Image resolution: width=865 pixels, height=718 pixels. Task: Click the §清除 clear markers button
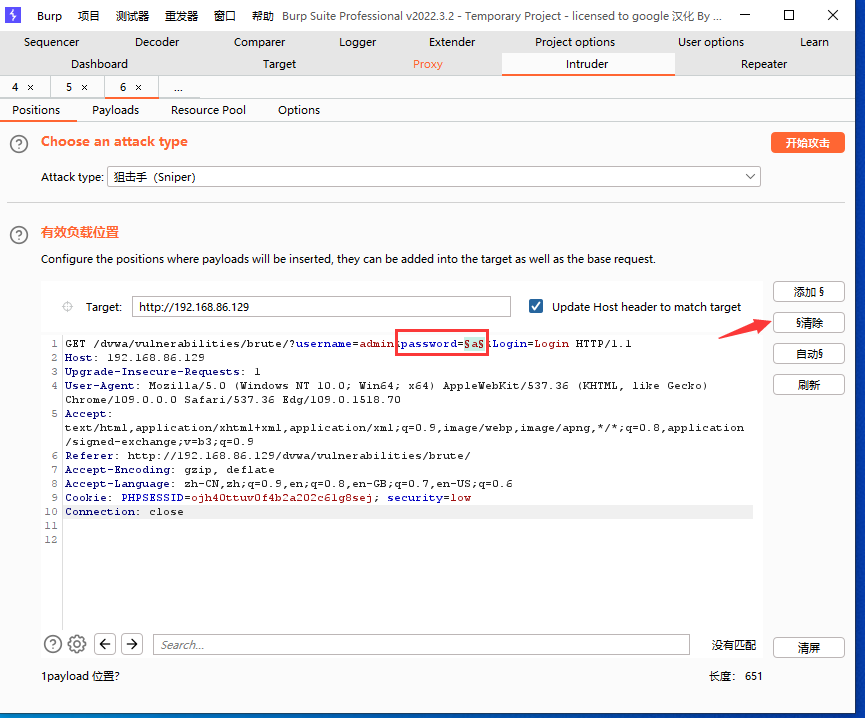coord(808,323)
